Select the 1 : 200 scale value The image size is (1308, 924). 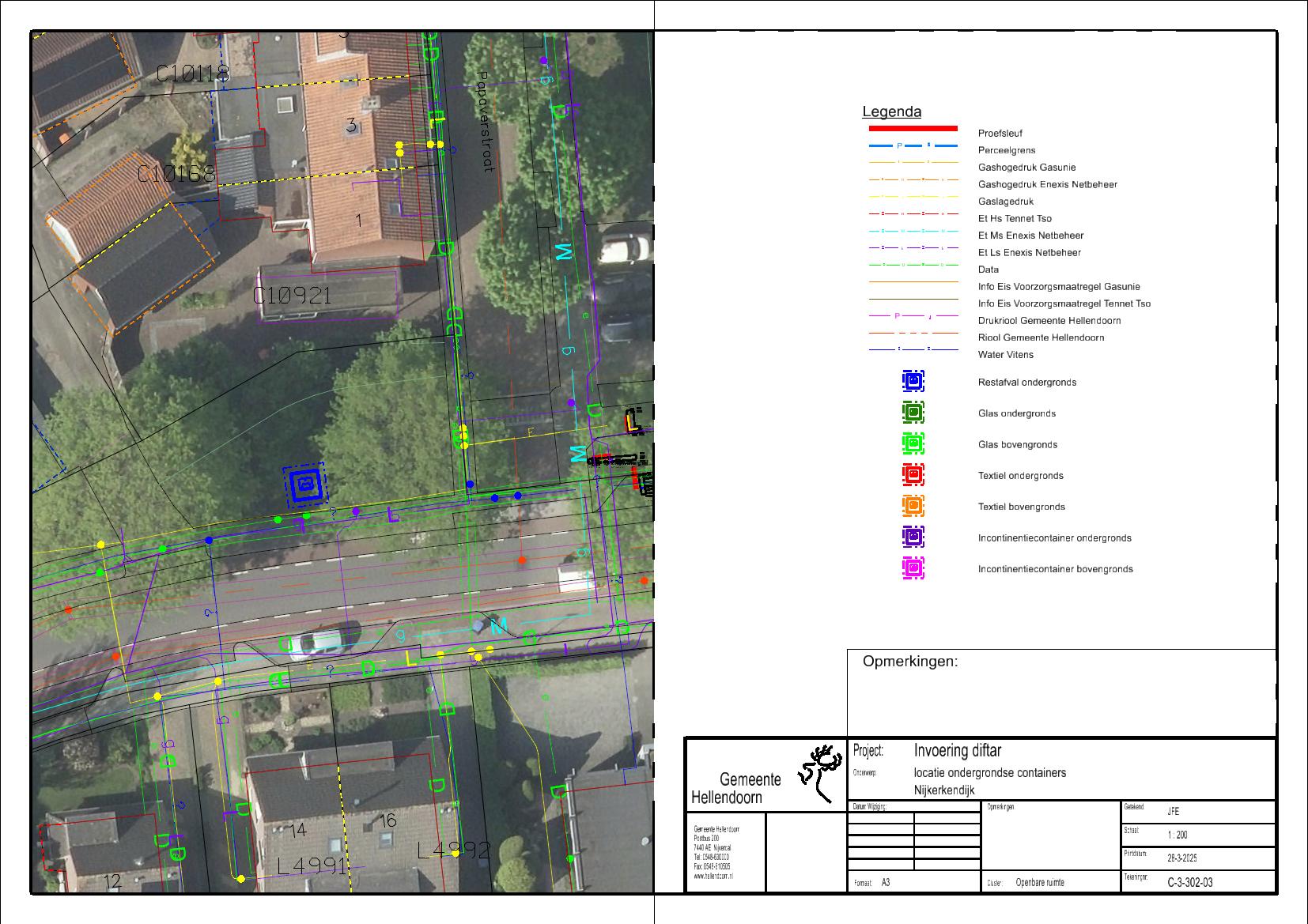coord(1177,835)
